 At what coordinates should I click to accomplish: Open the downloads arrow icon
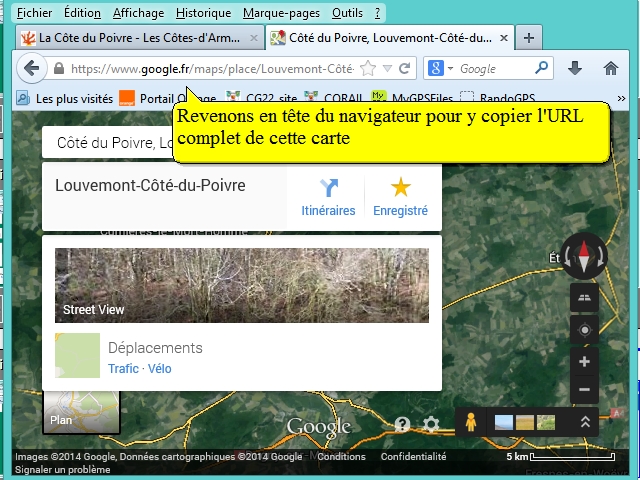point(575,68)
